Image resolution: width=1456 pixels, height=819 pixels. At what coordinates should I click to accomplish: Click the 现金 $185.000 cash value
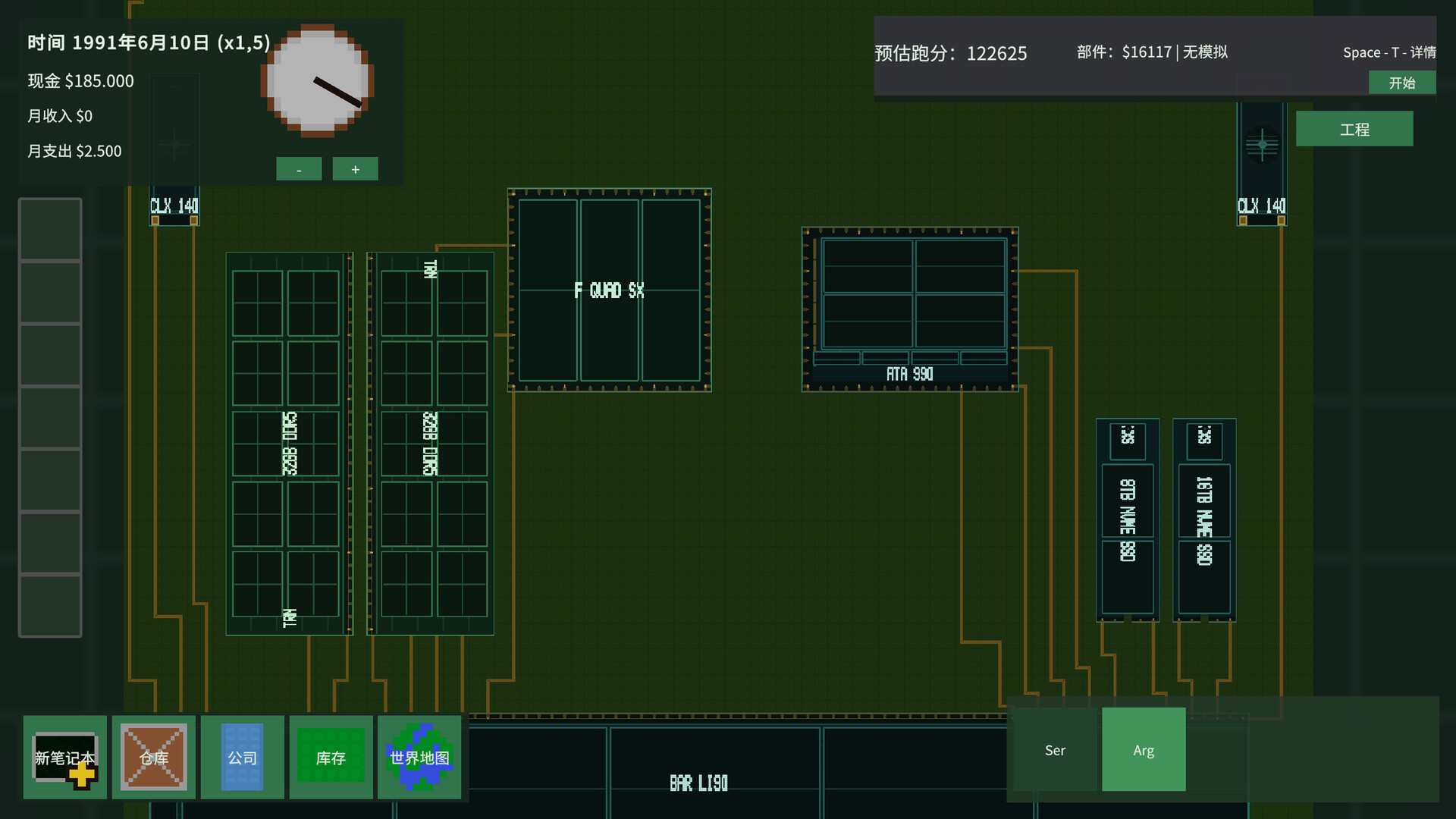[x=81, y=81]
